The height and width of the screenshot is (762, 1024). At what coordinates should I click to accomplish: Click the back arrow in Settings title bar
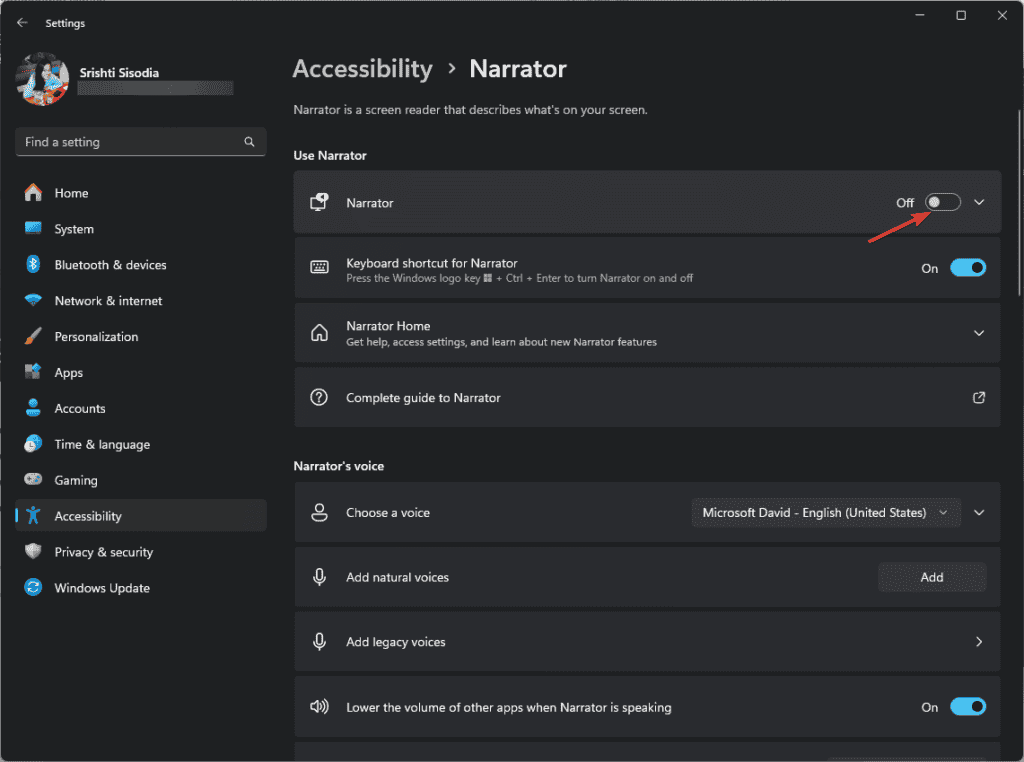(22, 22)
